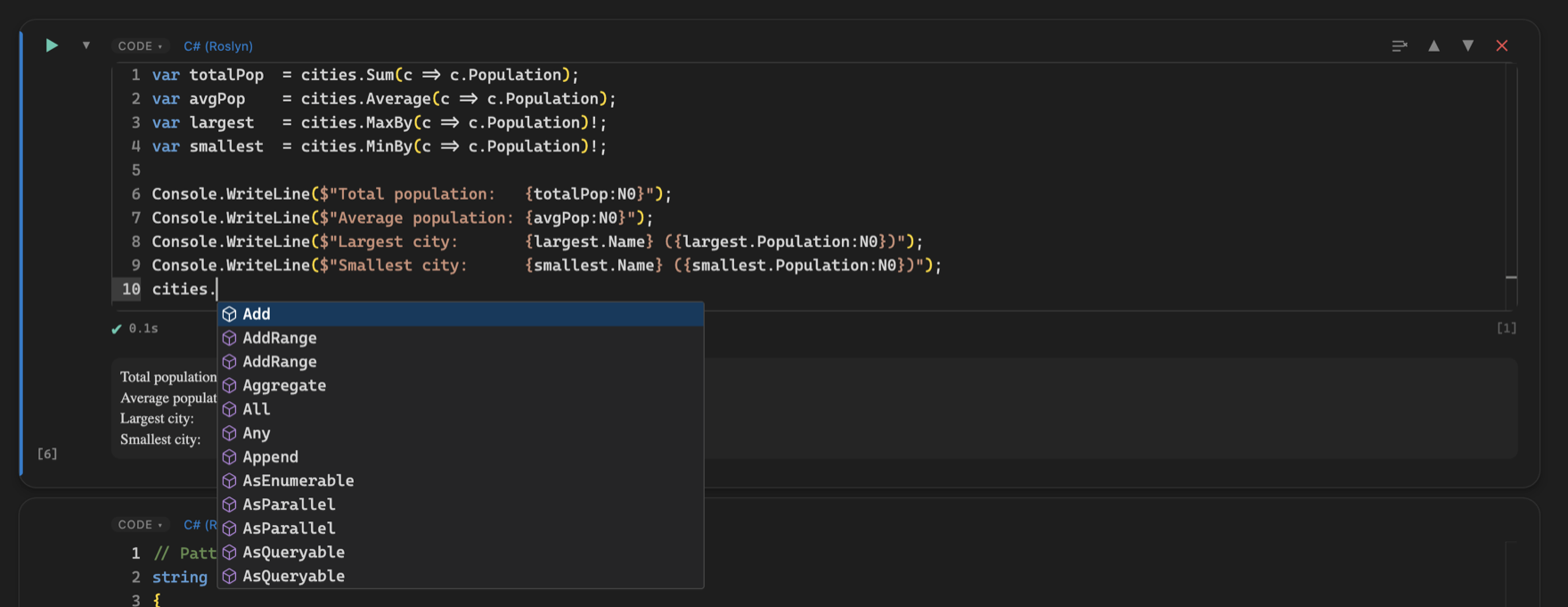Delete cell with red X

point(1502,45)
